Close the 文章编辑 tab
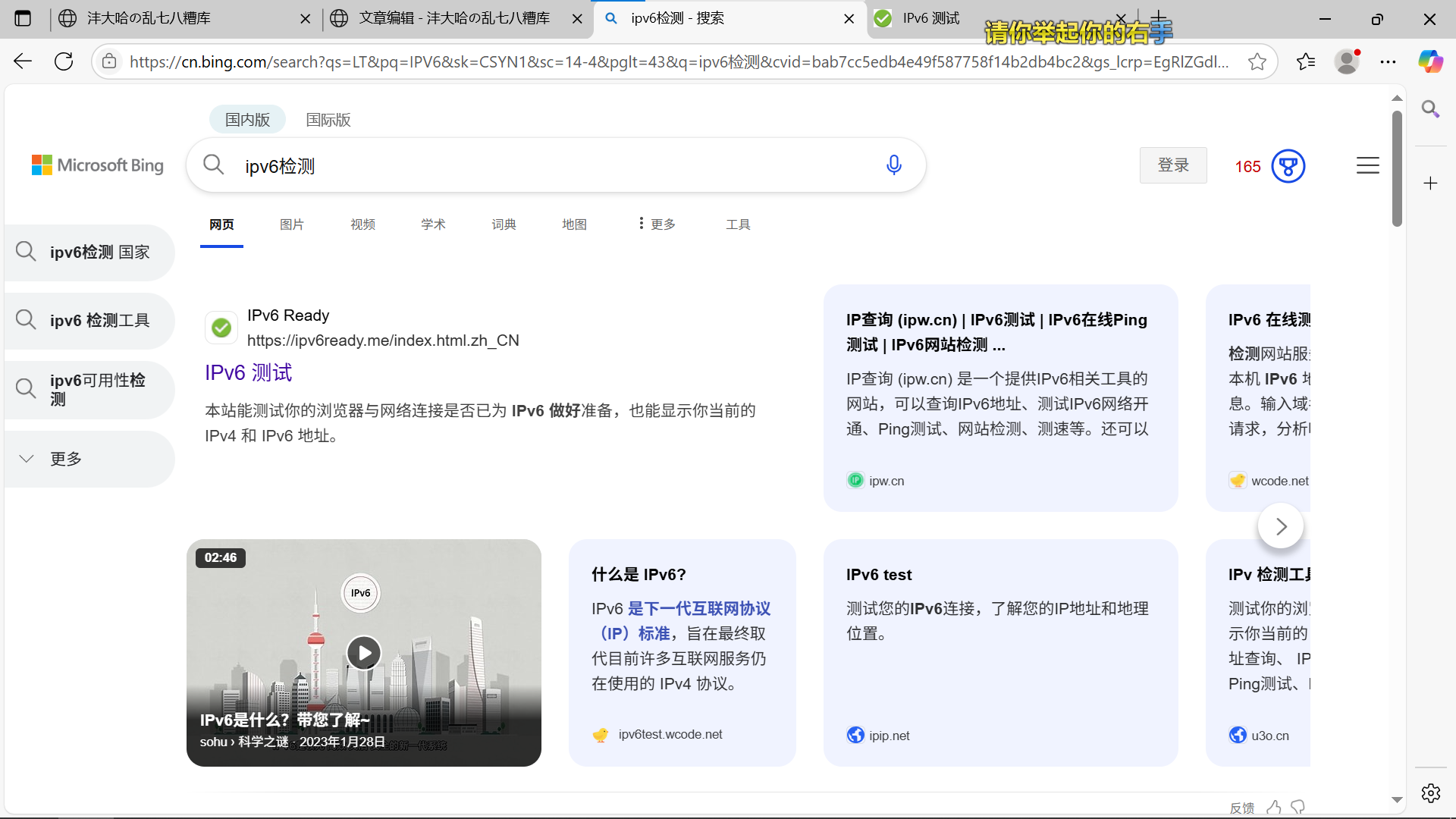Image resolution: width=1456 pixels, height=819 pixels. pos(577,18)
